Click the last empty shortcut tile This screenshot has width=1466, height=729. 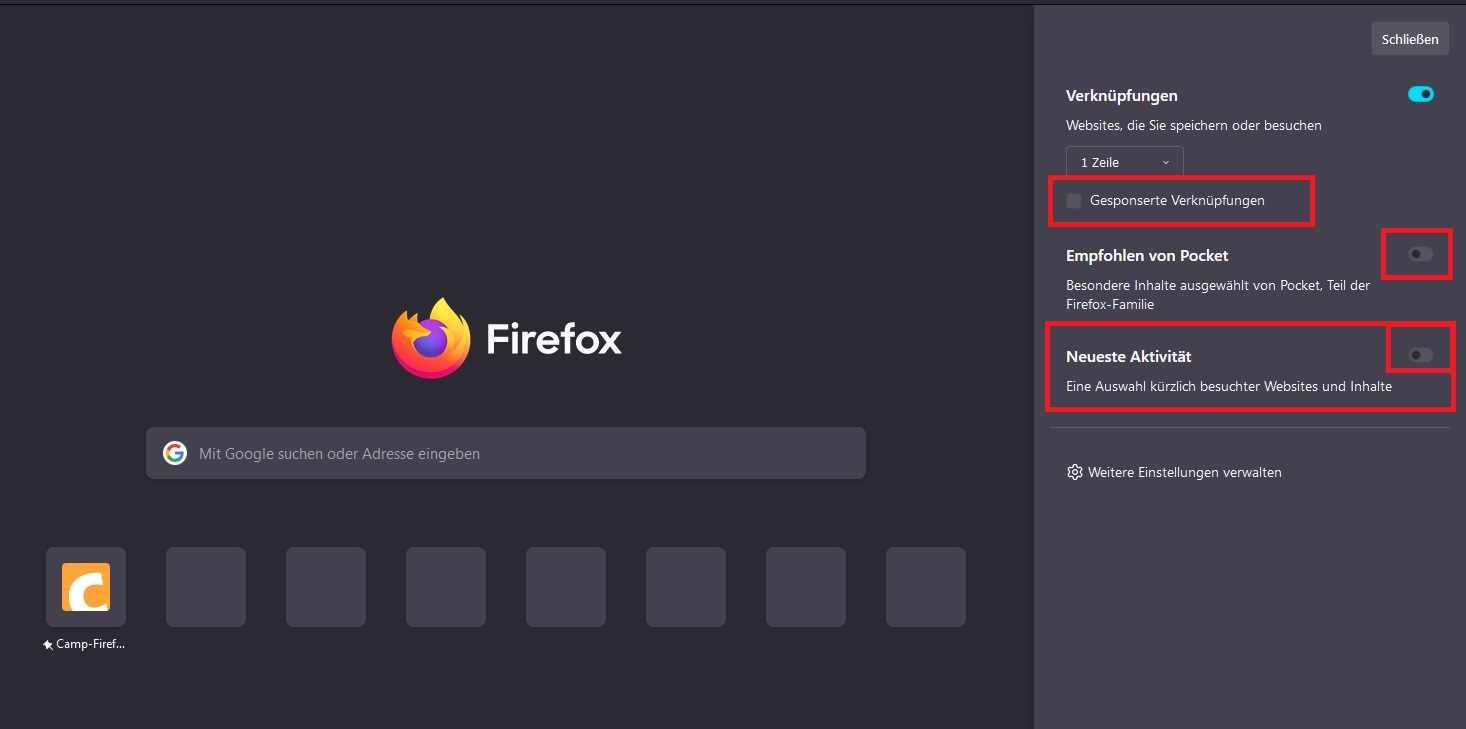pos(926,587)
